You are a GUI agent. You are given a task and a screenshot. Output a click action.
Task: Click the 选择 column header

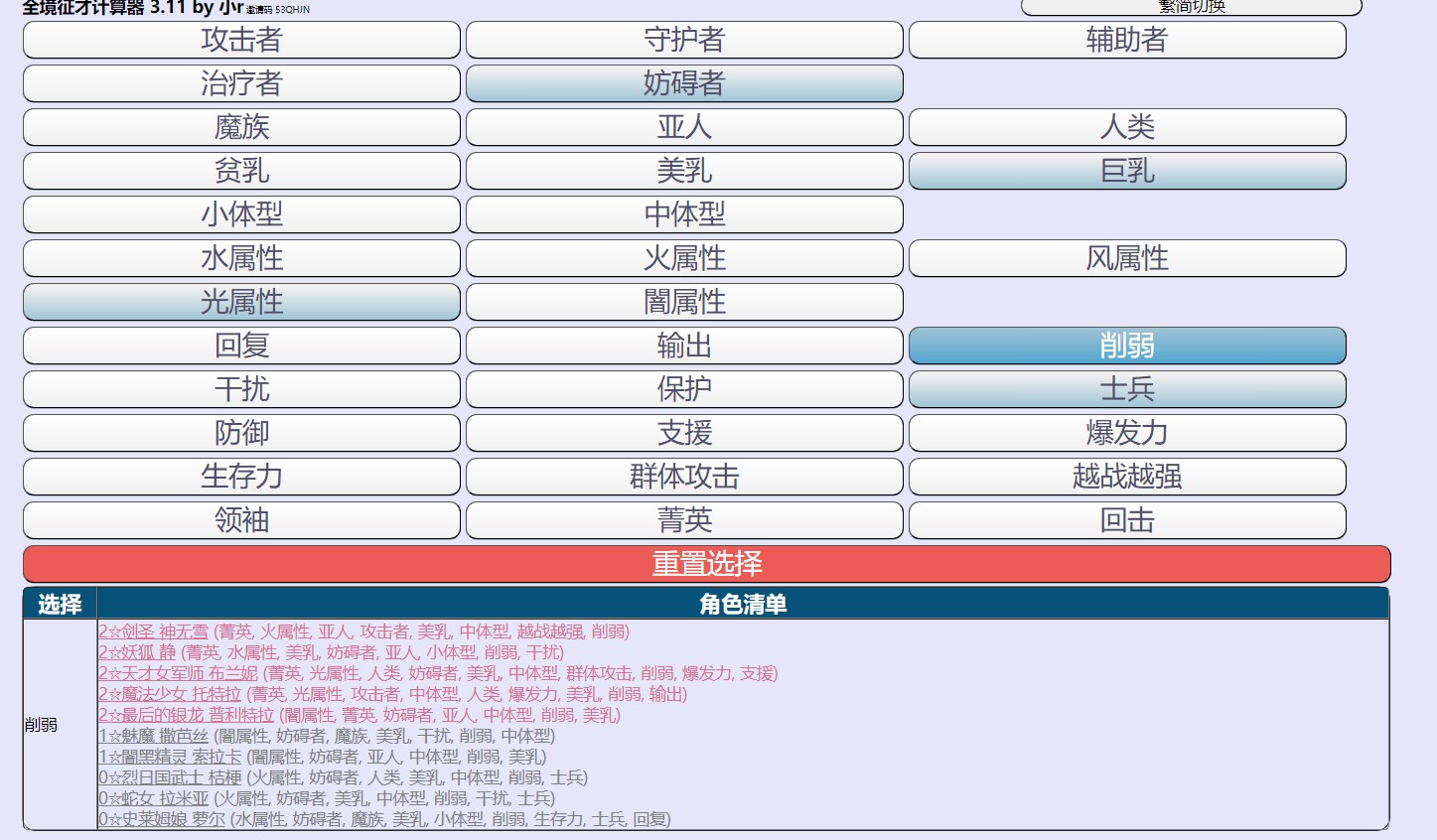(60, 604)
